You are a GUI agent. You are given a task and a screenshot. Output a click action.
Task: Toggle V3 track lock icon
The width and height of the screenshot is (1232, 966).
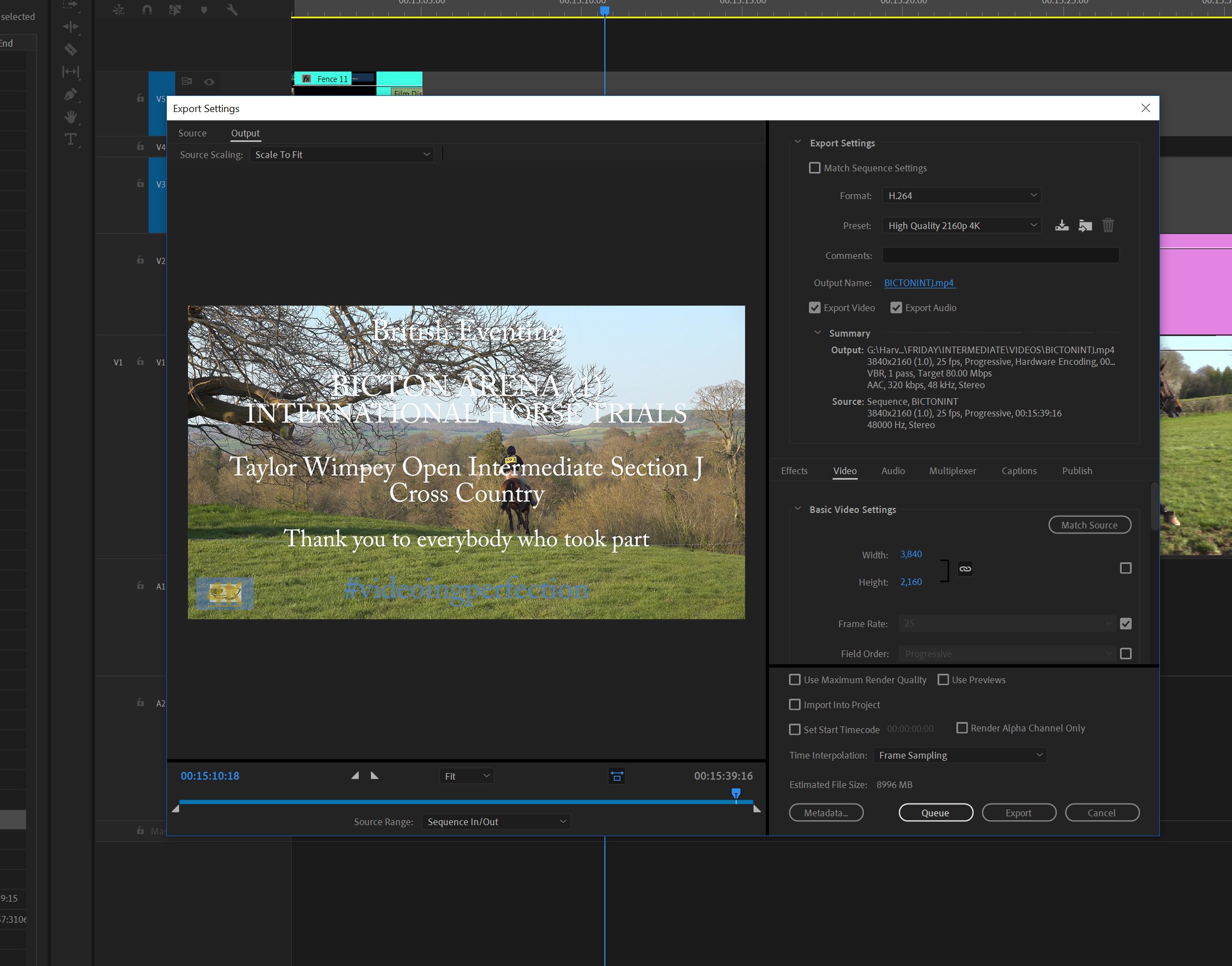140,183
